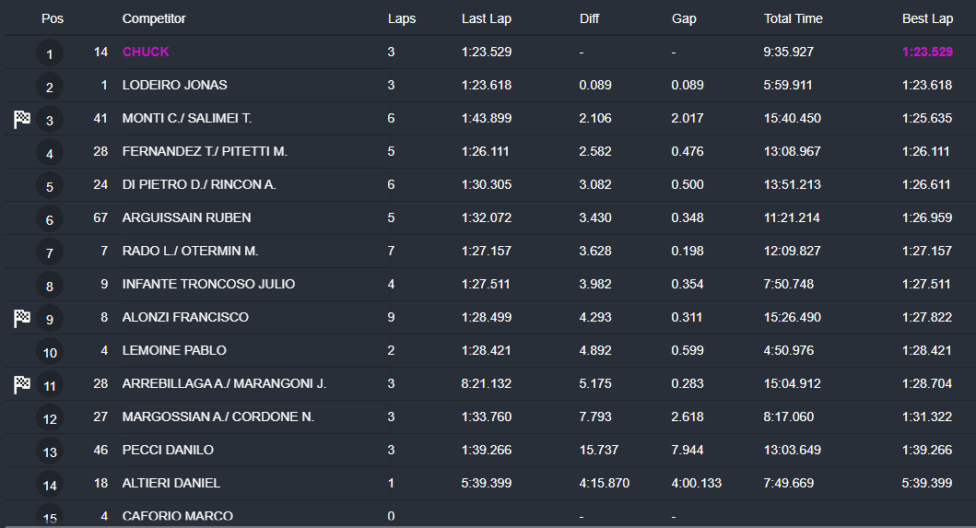976x528 pixels.
Task: Select competitor CHUCK in purple
Action: coord(145,52)
